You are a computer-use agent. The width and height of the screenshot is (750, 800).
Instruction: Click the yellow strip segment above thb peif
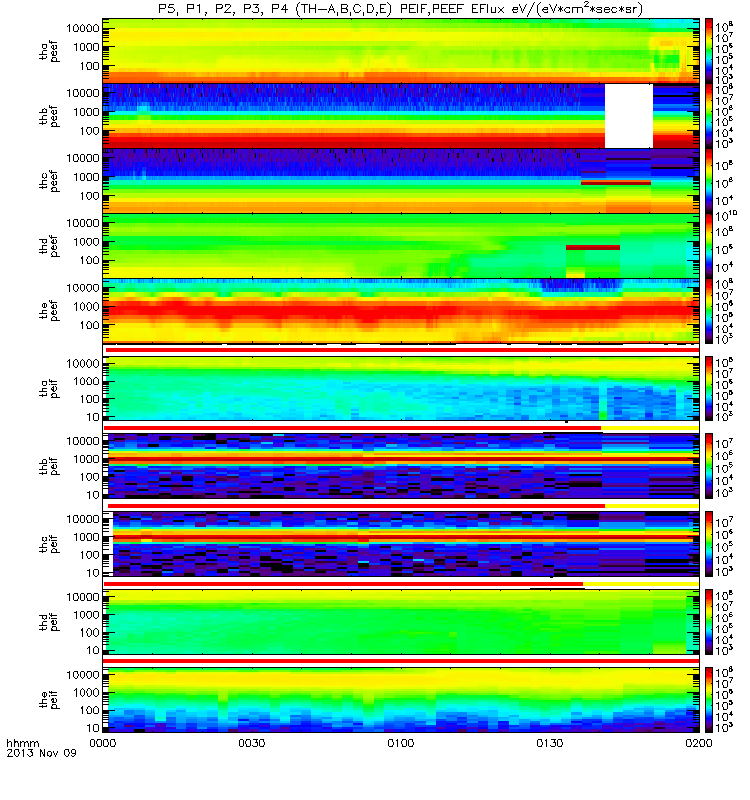point(650,428)
